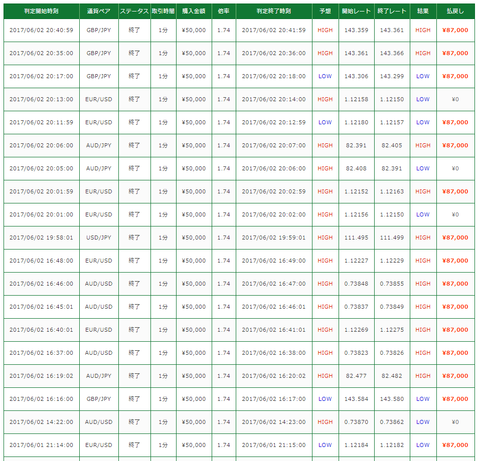The width and height of the screenshot is (480, 461).
Task: Click end time 2017/06/02 20:12:59
Action: coord(274,122)
